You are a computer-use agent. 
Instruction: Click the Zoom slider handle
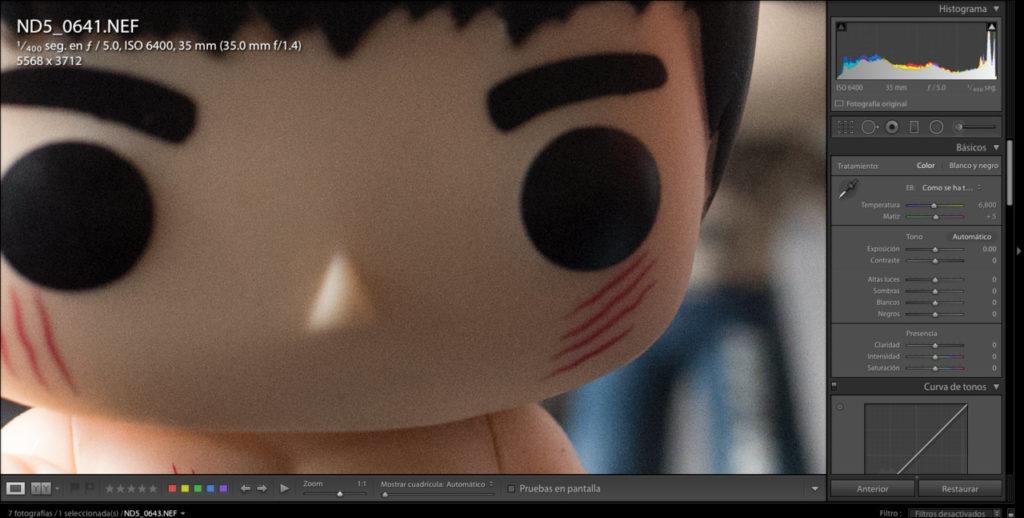point(340,494)
